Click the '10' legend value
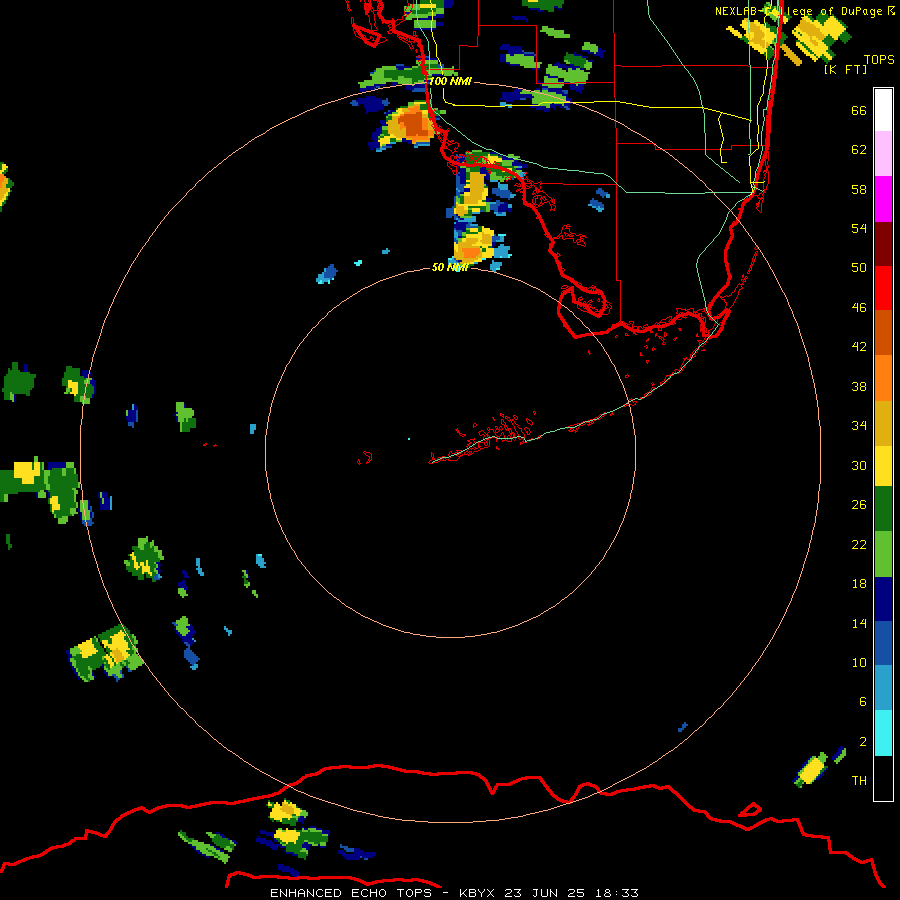Viewport: 900px width, 900px height. click(x=859, y=662)
